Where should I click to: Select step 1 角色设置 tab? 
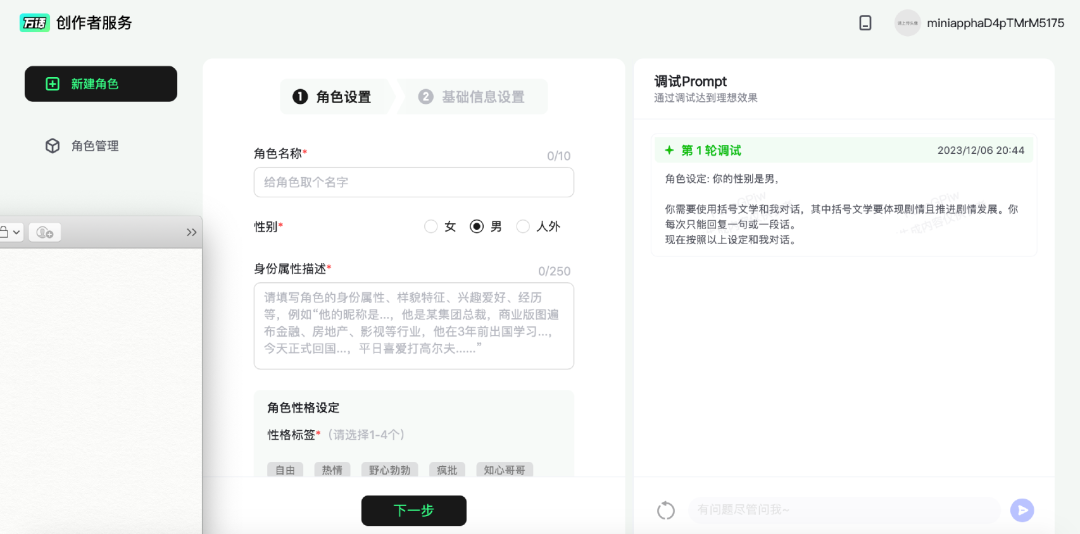point(332,97)
